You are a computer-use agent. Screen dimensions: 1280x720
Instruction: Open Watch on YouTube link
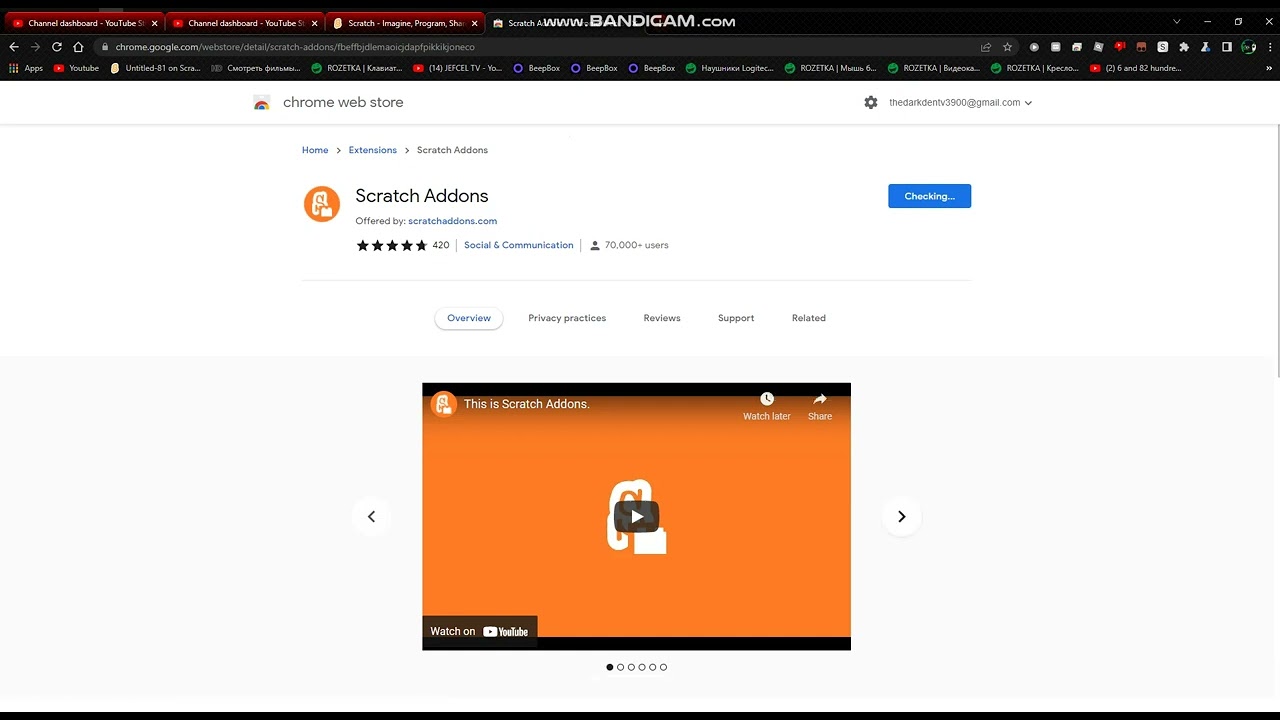480,631
